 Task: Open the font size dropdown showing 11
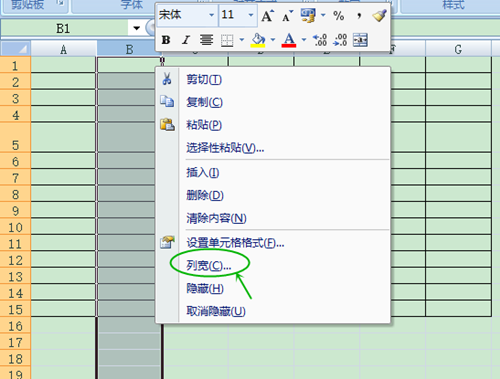(250, 15)
